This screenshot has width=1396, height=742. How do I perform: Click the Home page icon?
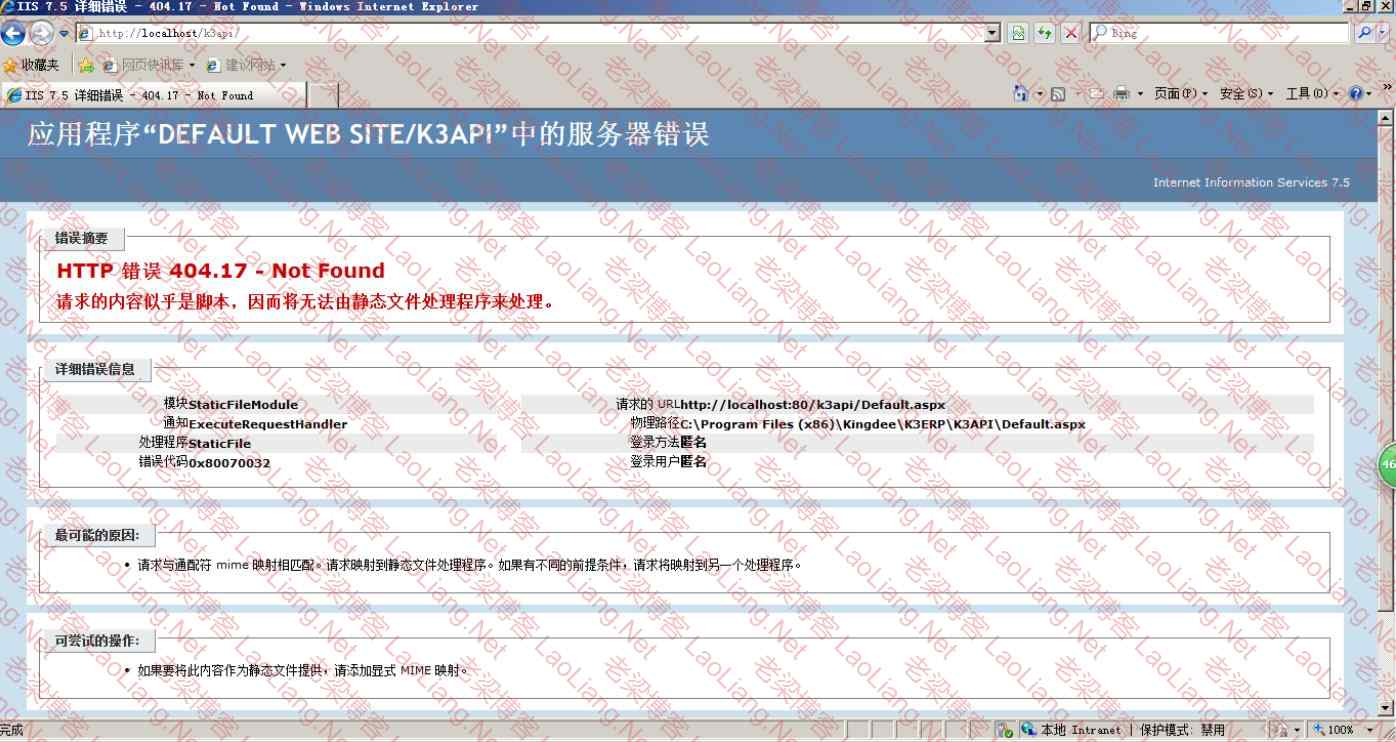coord(1021,93)
